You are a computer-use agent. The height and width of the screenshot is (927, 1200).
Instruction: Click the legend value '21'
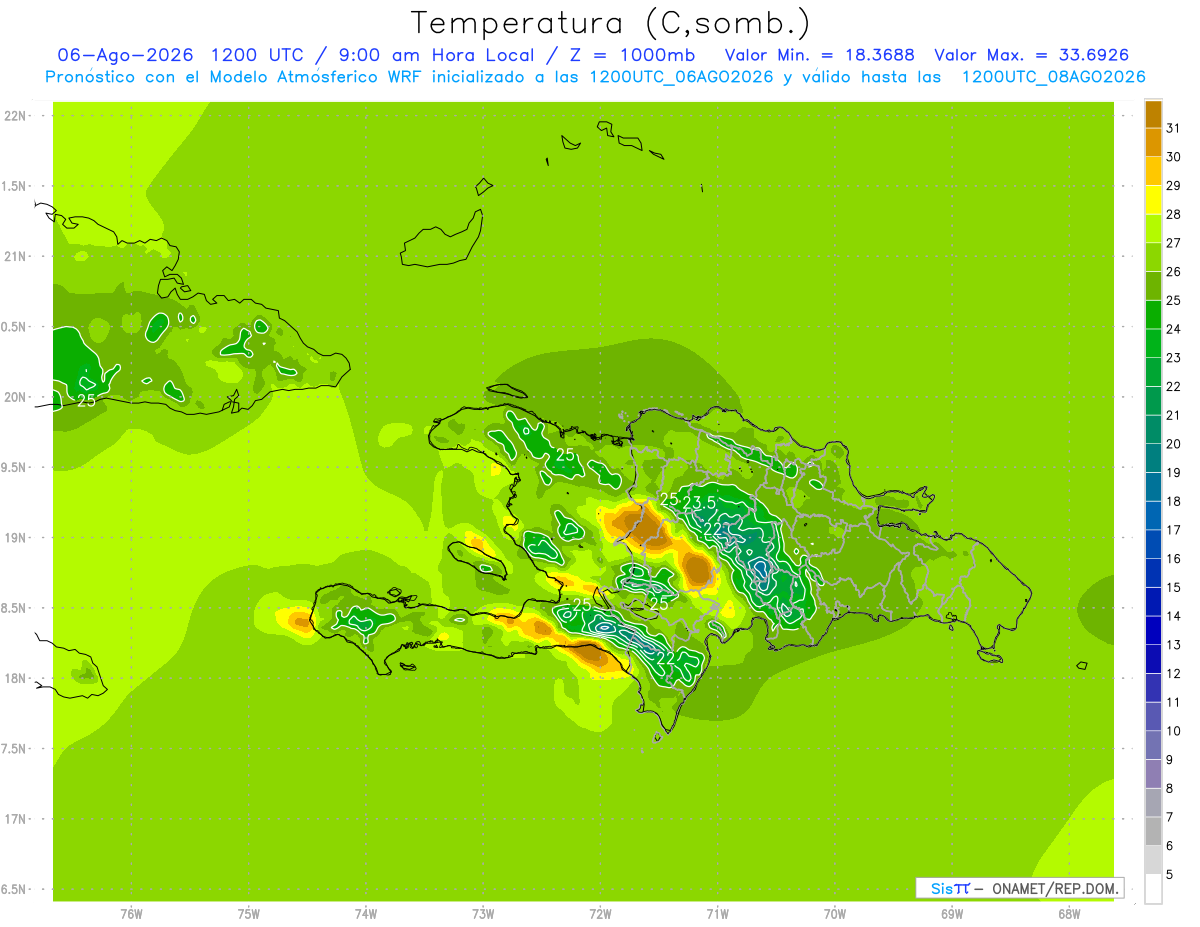coord(1173,415)
